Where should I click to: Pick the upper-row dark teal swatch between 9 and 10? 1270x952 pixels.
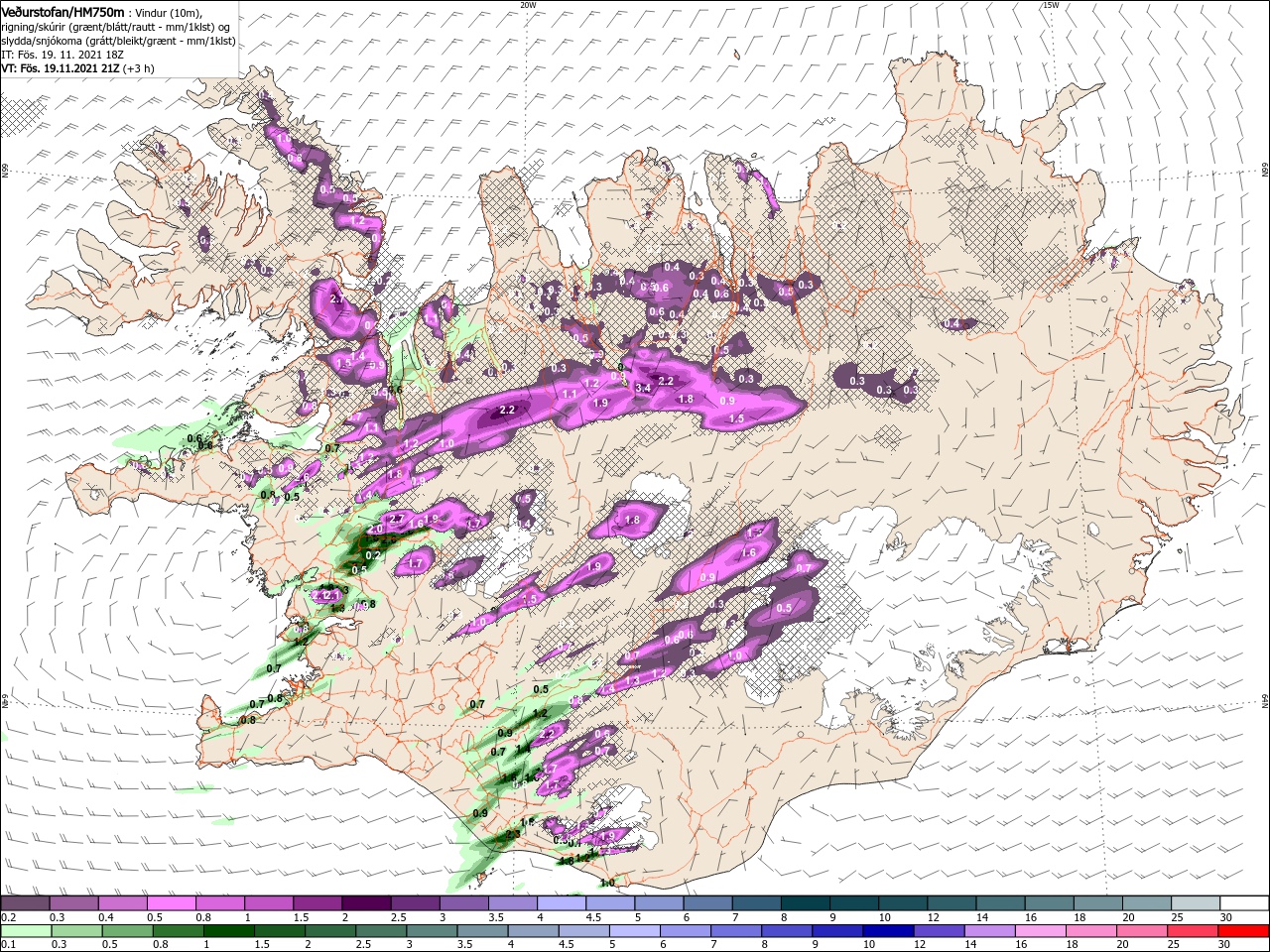coord(853,902)
